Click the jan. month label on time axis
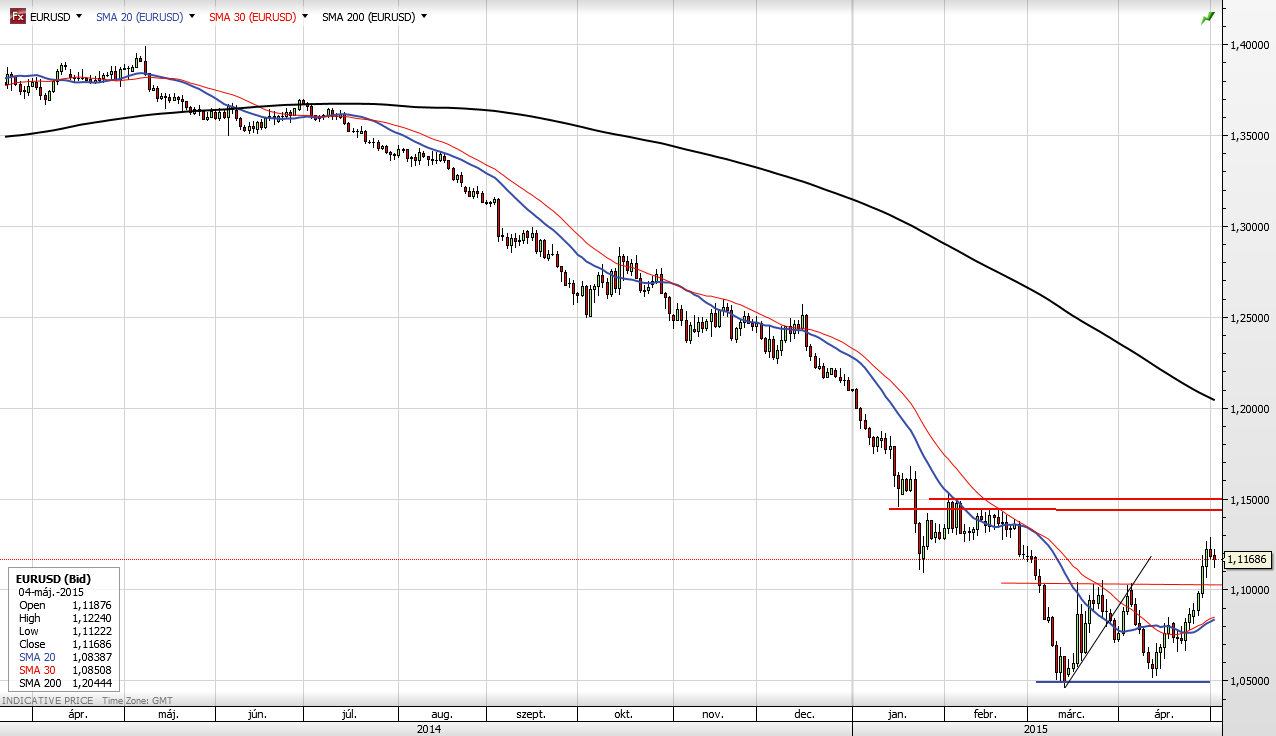The height and width of the screenshot is (736, 1276). [897, 715]
